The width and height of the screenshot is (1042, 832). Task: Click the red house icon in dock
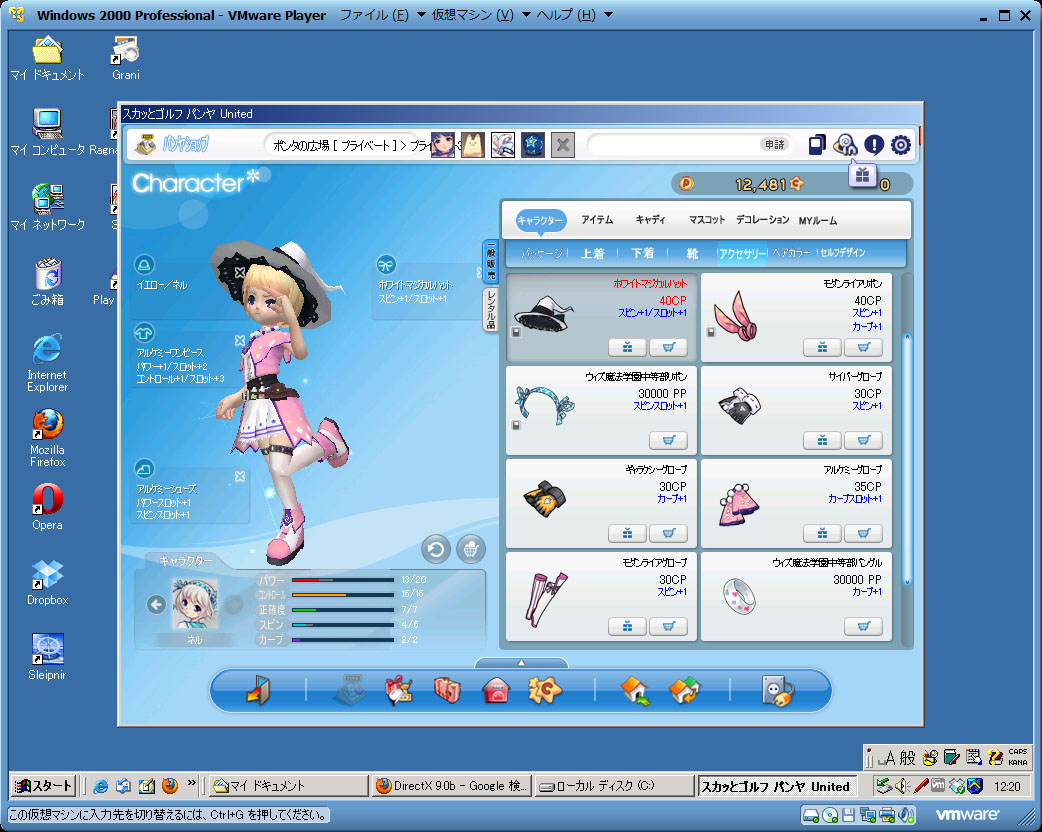[x=496, y=690]
